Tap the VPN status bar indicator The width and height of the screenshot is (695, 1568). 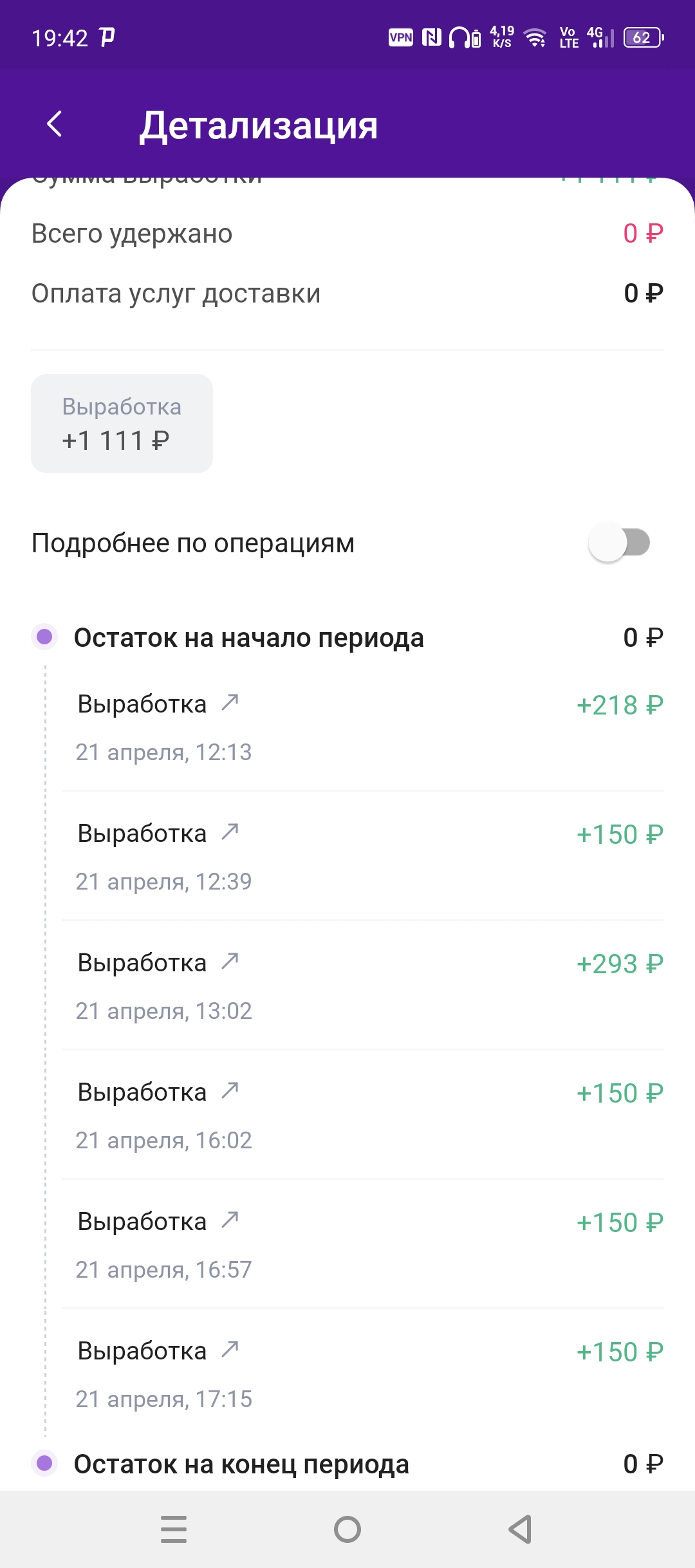pyautogui.click(x=401, y=37)
